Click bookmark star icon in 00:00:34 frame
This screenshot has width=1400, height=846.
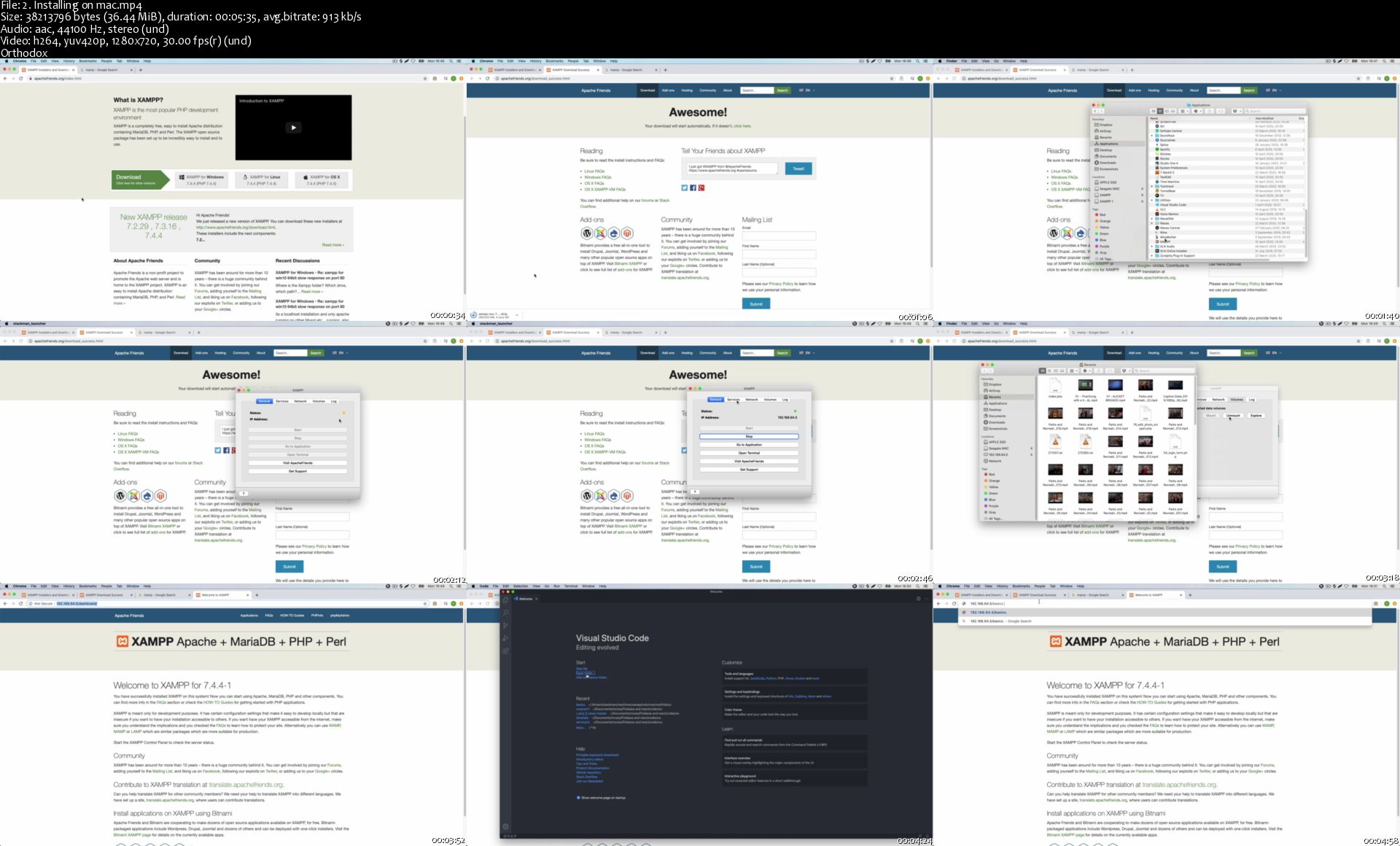425,78
